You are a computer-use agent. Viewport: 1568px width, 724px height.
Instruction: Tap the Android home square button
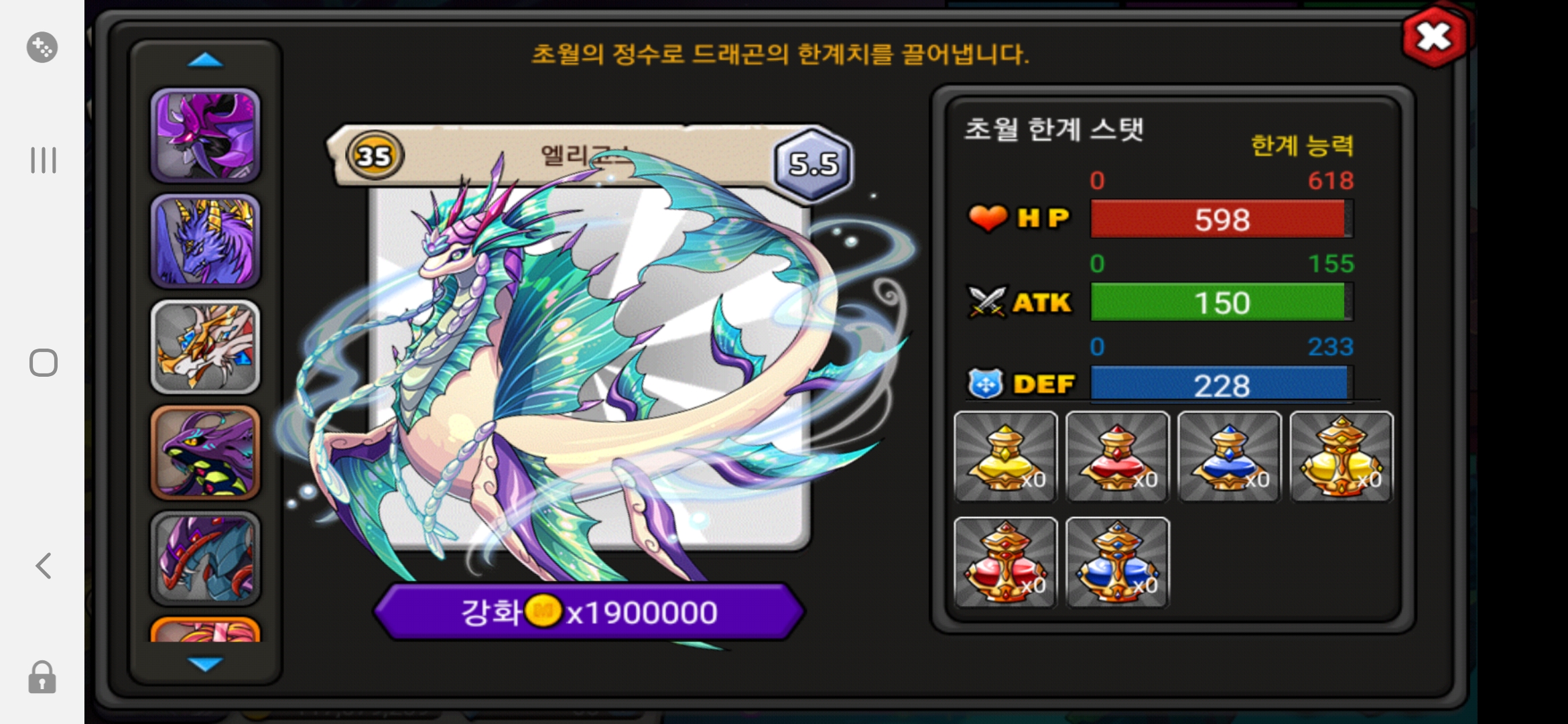click(44, 363)
